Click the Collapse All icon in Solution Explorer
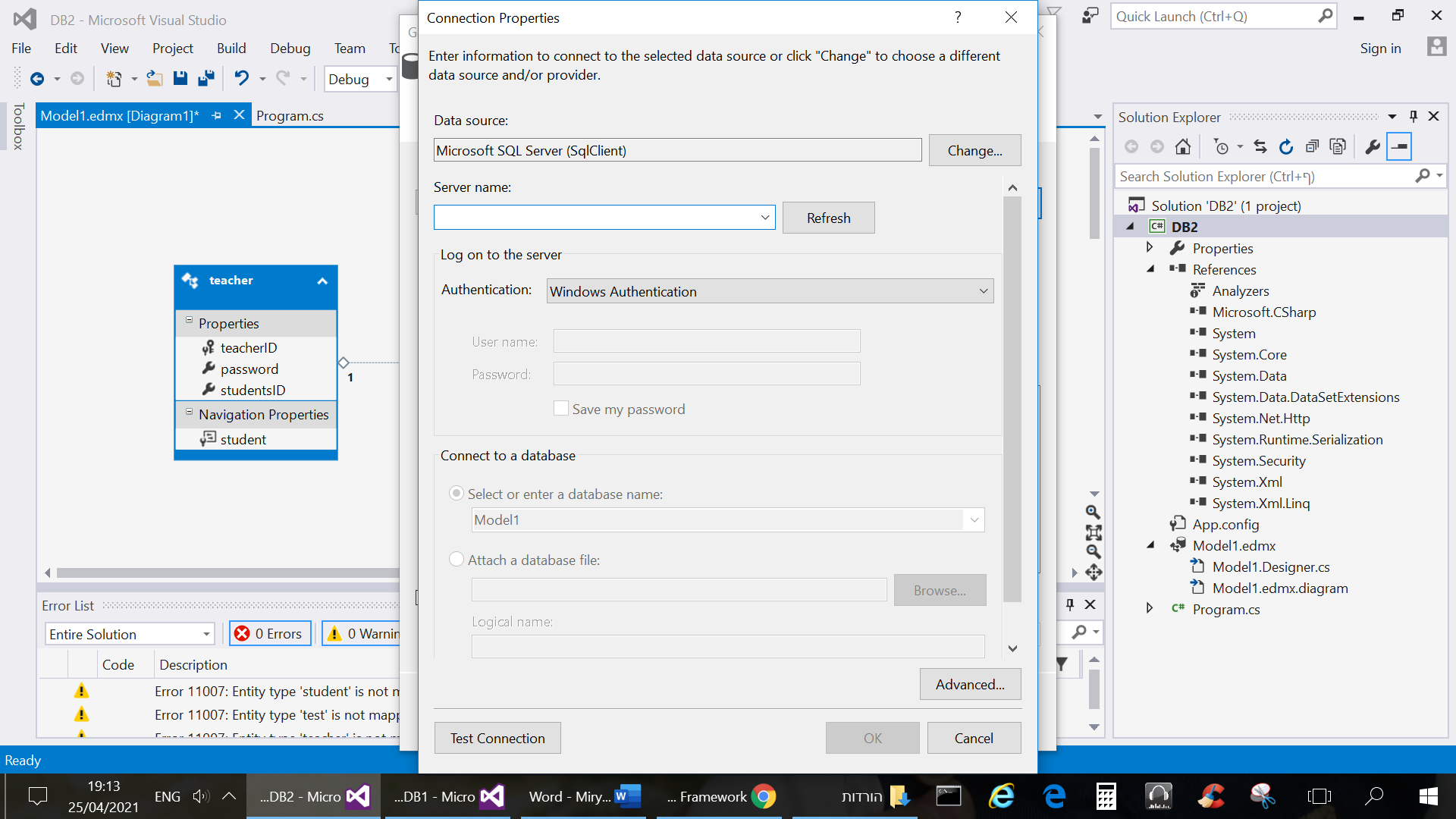The width and height of the screenshot is (1456, 819). click(x=1312, y=147)
